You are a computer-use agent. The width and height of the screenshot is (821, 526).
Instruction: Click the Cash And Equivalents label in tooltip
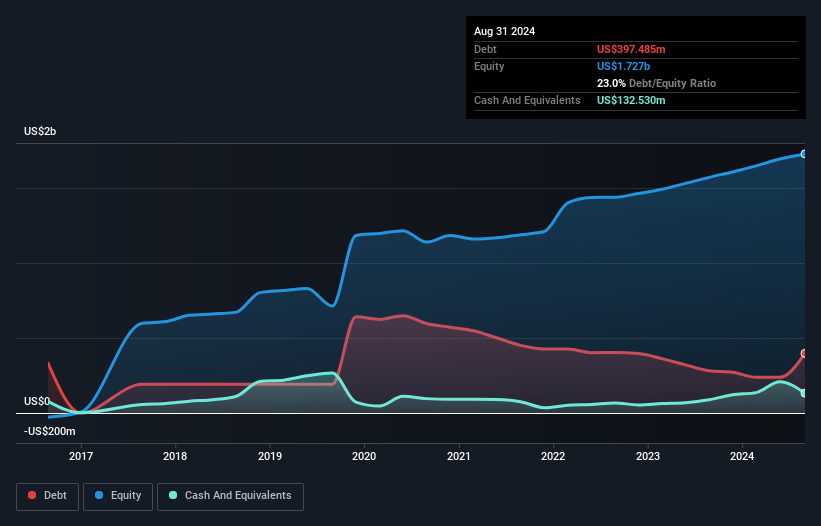click(527, 100)
